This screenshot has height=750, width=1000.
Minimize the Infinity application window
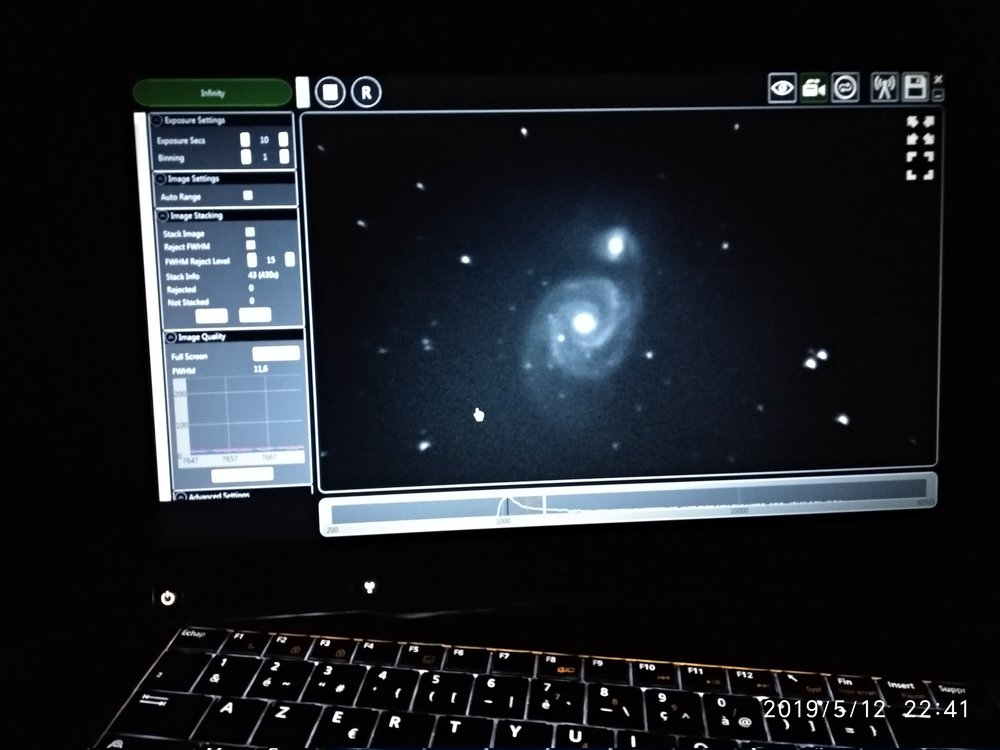pyautogui.click(x=938, y=94)
